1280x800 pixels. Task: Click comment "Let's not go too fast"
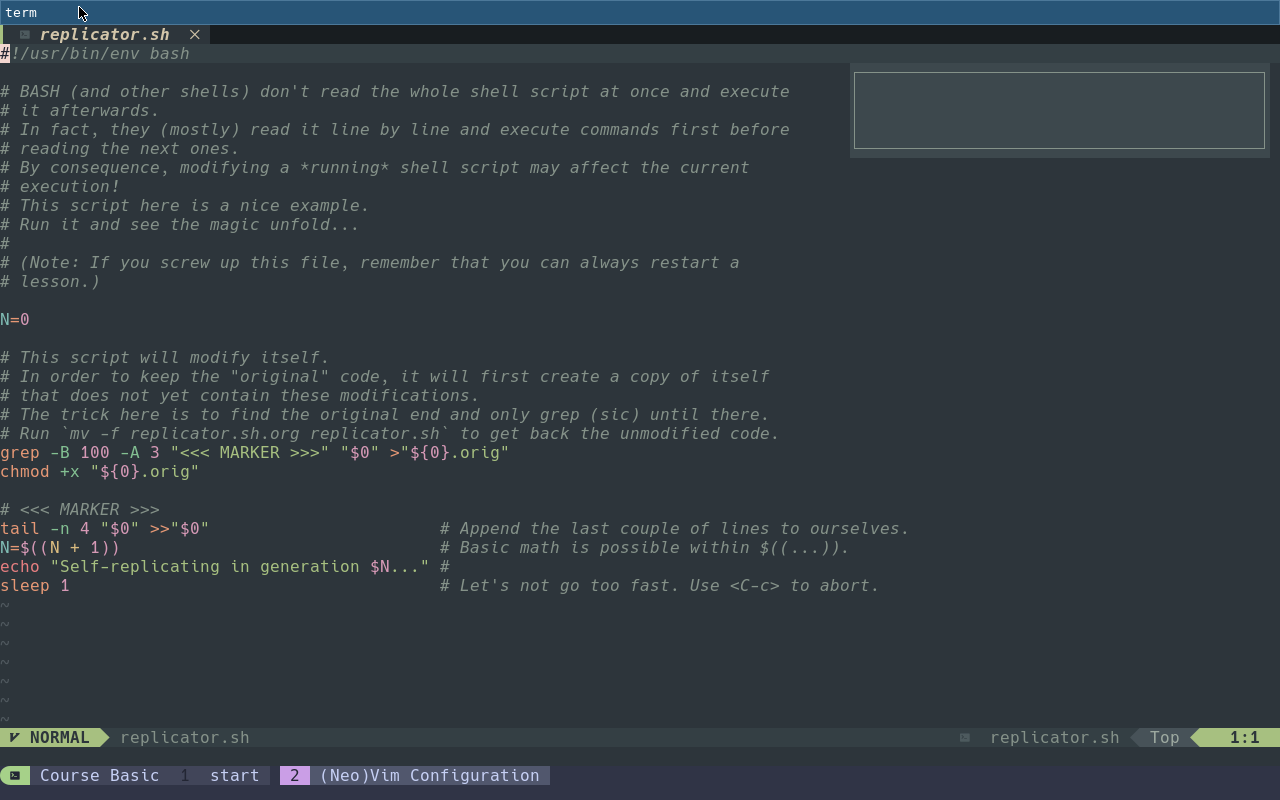pyautogui.click(x=660, y=585)
